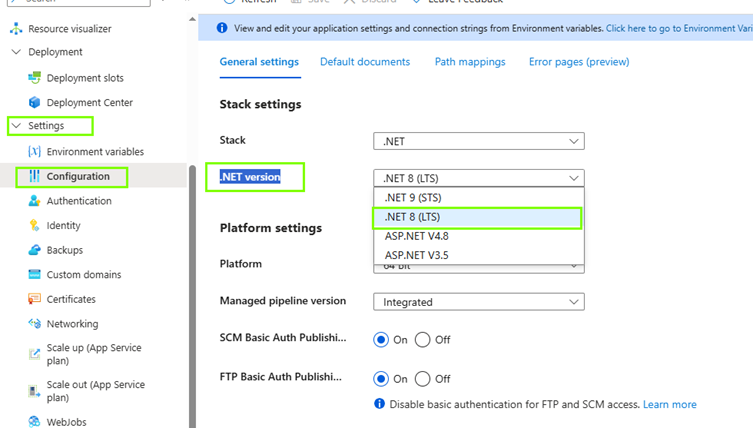The image size is (753, 428).
Task: Turn SCM Basic Auth Publishing Off
Action: (423, 340)
